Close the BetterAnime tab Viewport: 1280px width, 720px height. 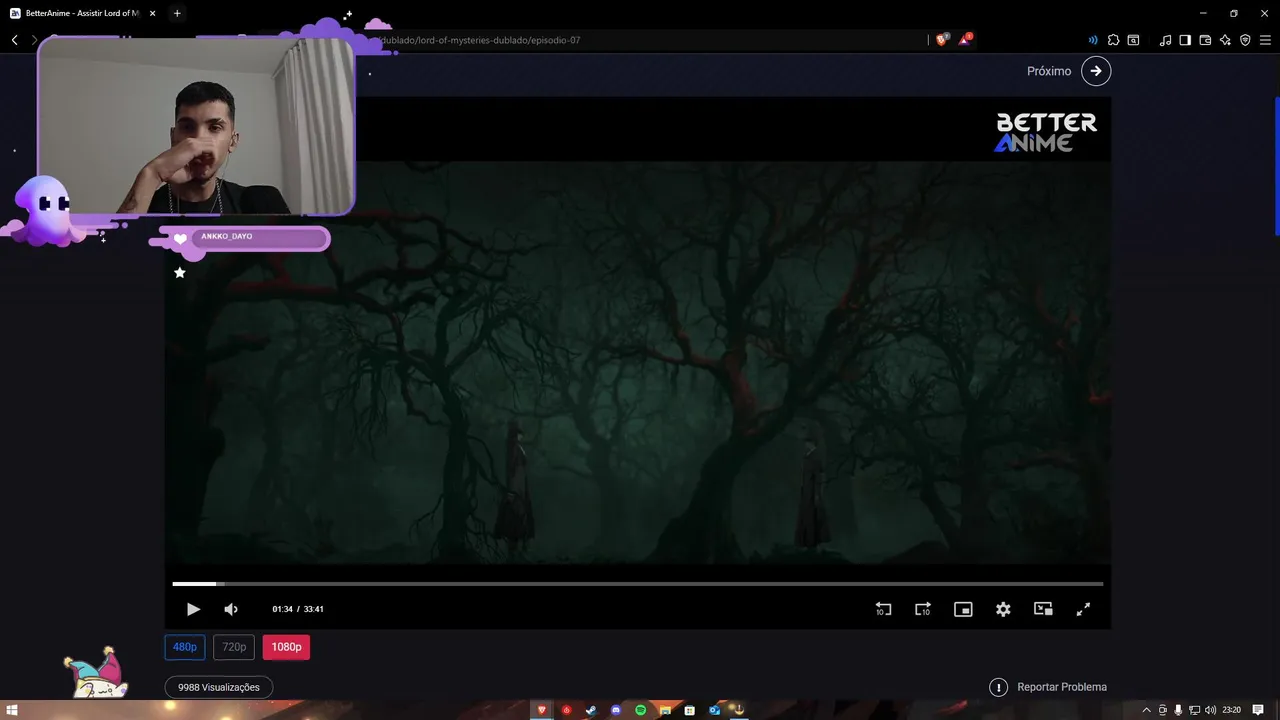click(x=153, y=13)
